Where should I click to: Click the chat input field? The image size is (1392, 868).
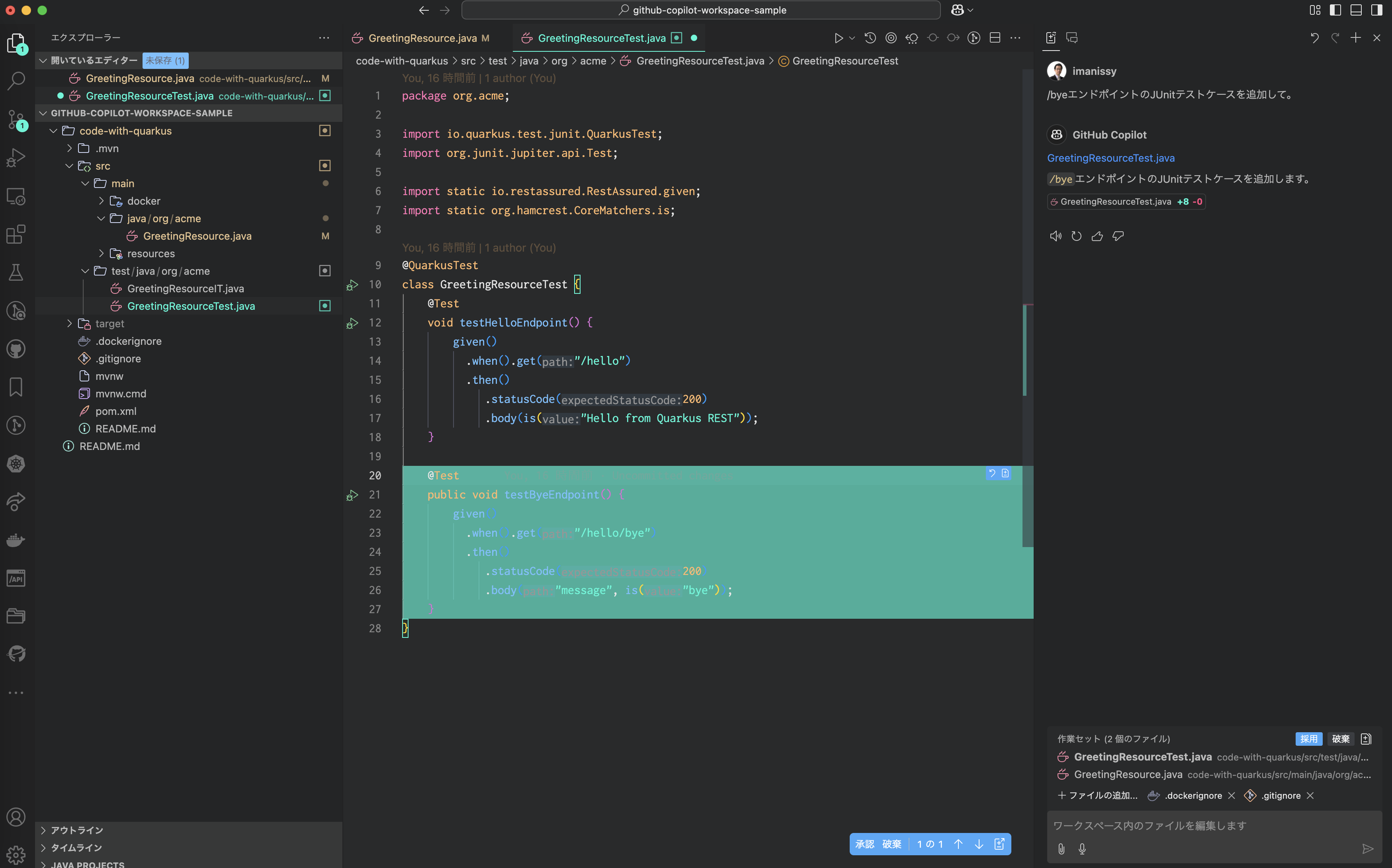coord(1205,825)
